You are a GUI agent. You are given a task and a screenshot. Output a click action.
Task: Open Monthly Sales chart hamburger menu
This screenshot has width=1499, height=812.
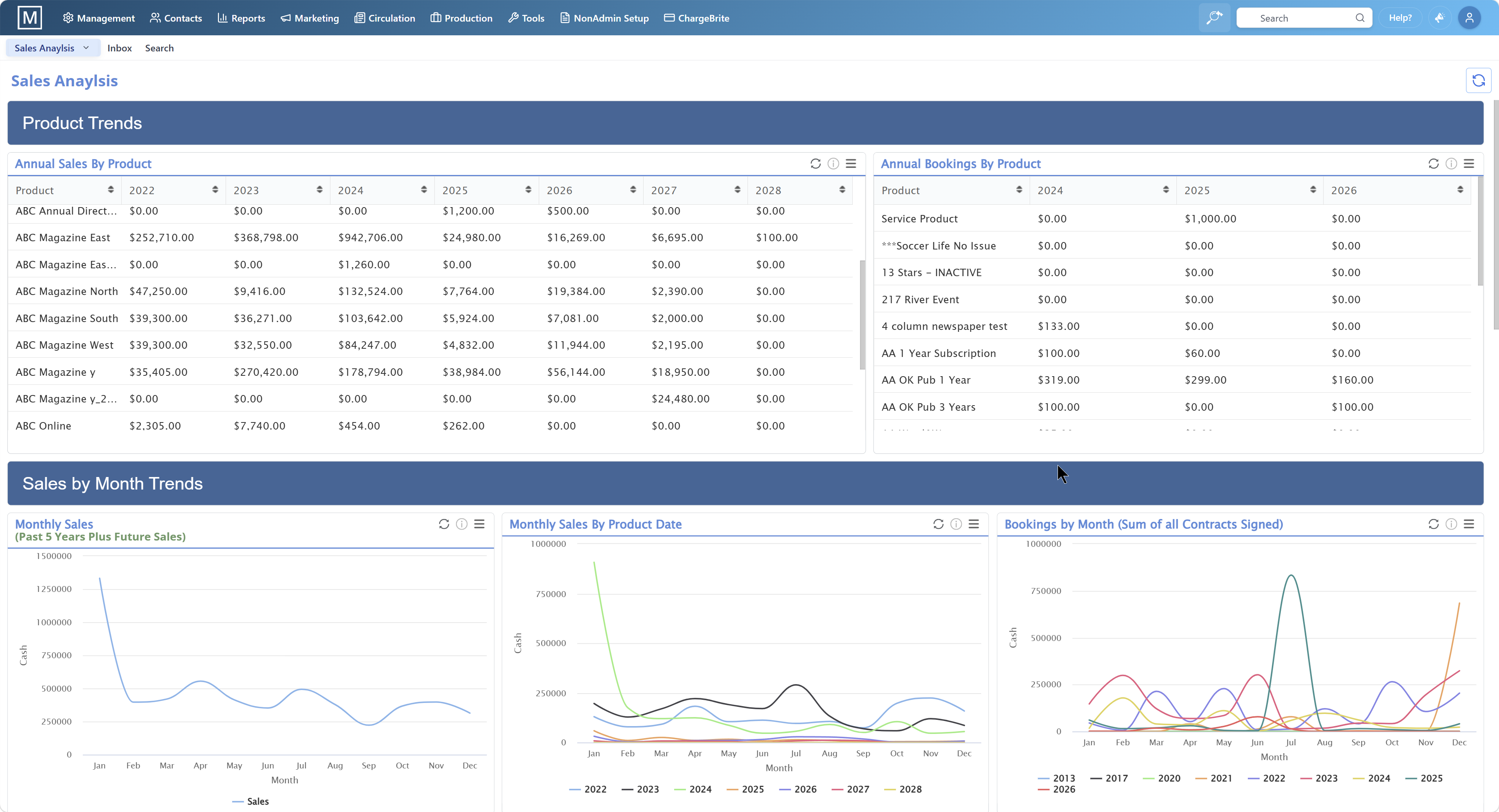(479, 524)
